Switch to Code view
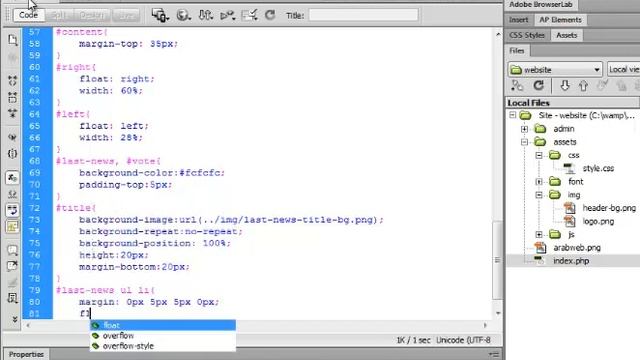 (x=28, y=15)
